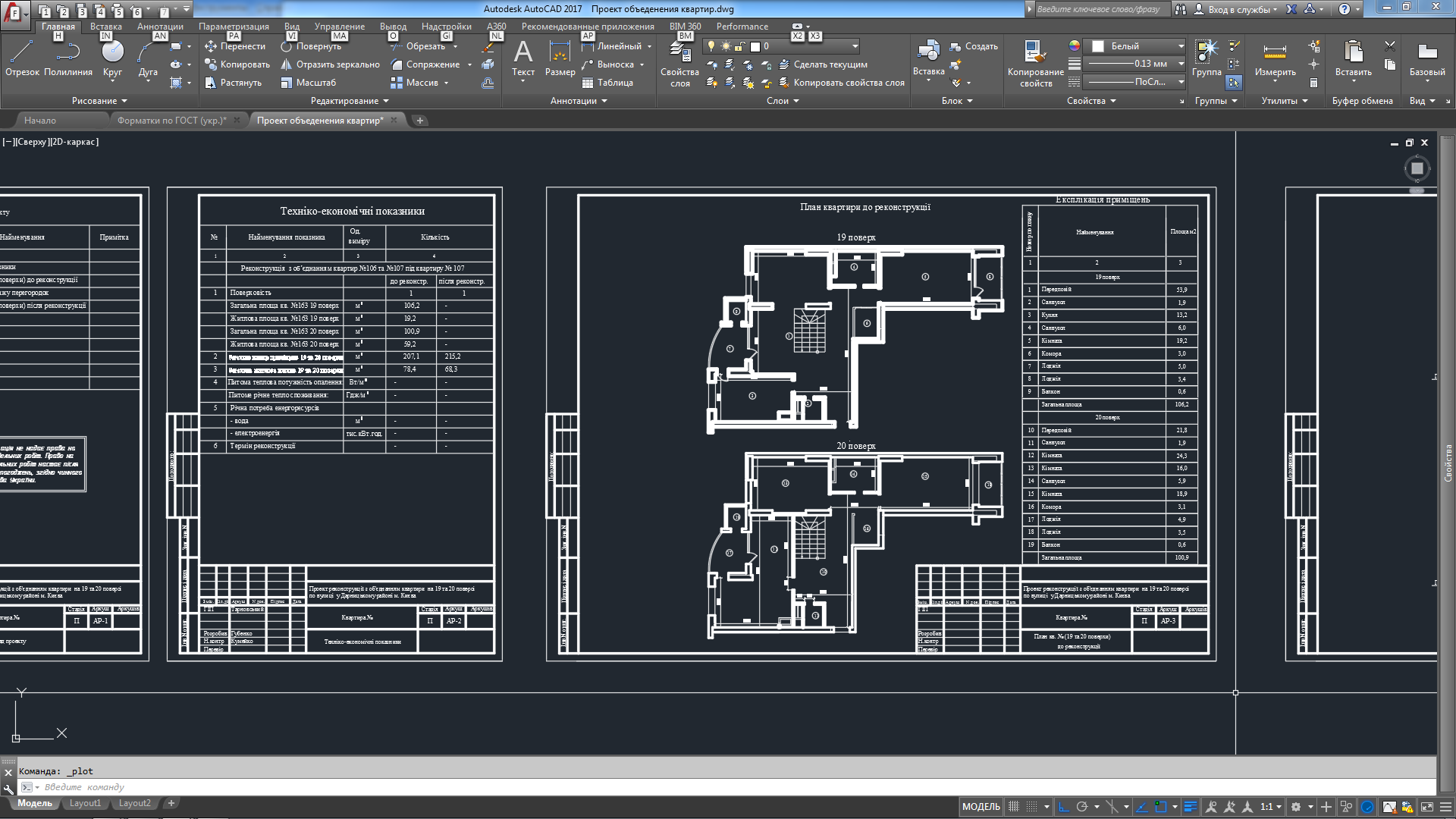Viewport: 1456px width, 819px height.
Task: Start Копирование свойств match properties
Action: point(1035,64)
